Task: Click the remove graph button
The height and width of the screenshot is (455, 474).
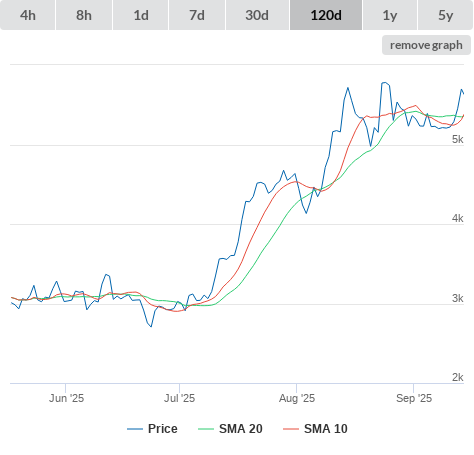Action: pyautogui.click(x=426, y=45)
